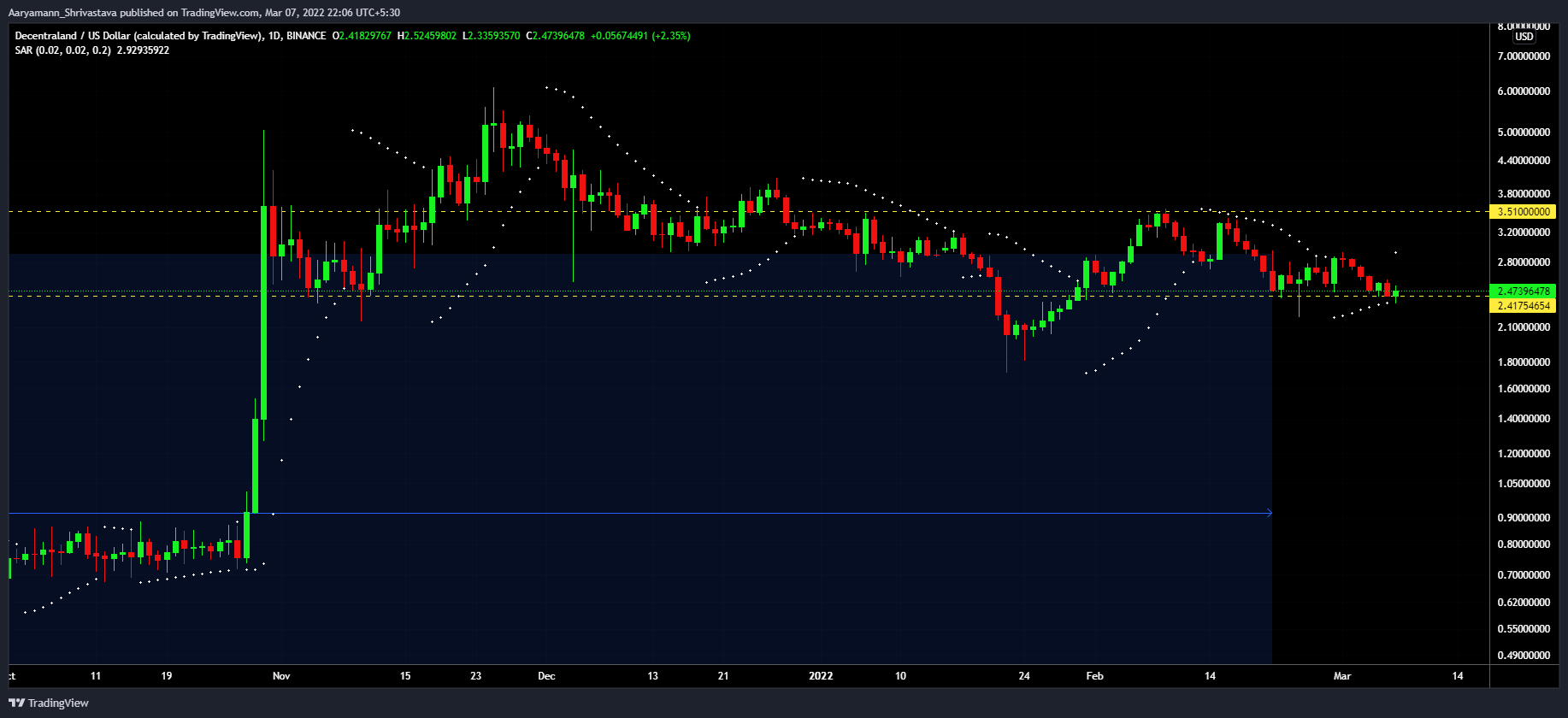
Task: Click the 'Mar' label on the time axis
Action: pyautogui.click(x=1342, y=676)
